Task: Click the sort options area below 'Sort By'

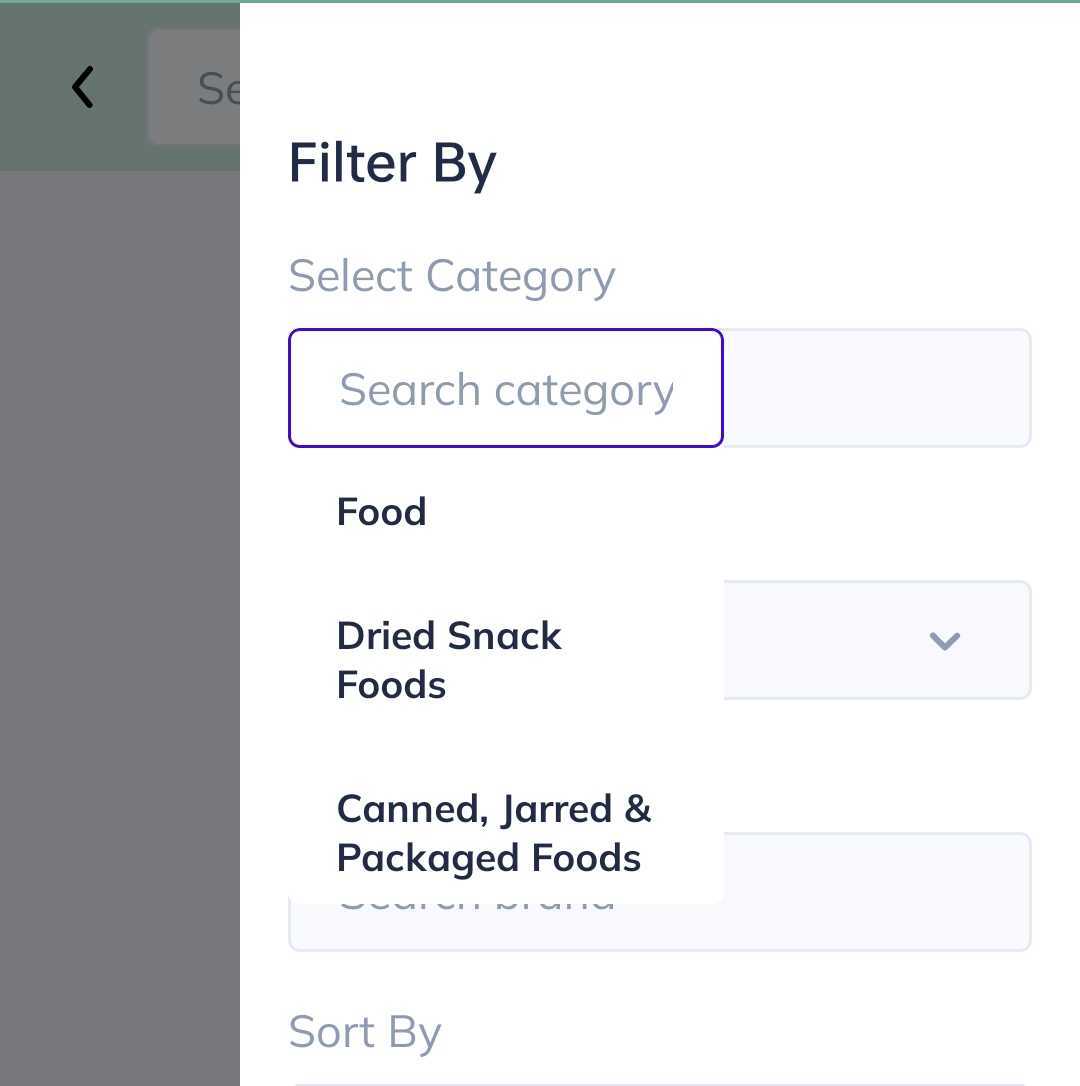Action: click(659, 1080)
